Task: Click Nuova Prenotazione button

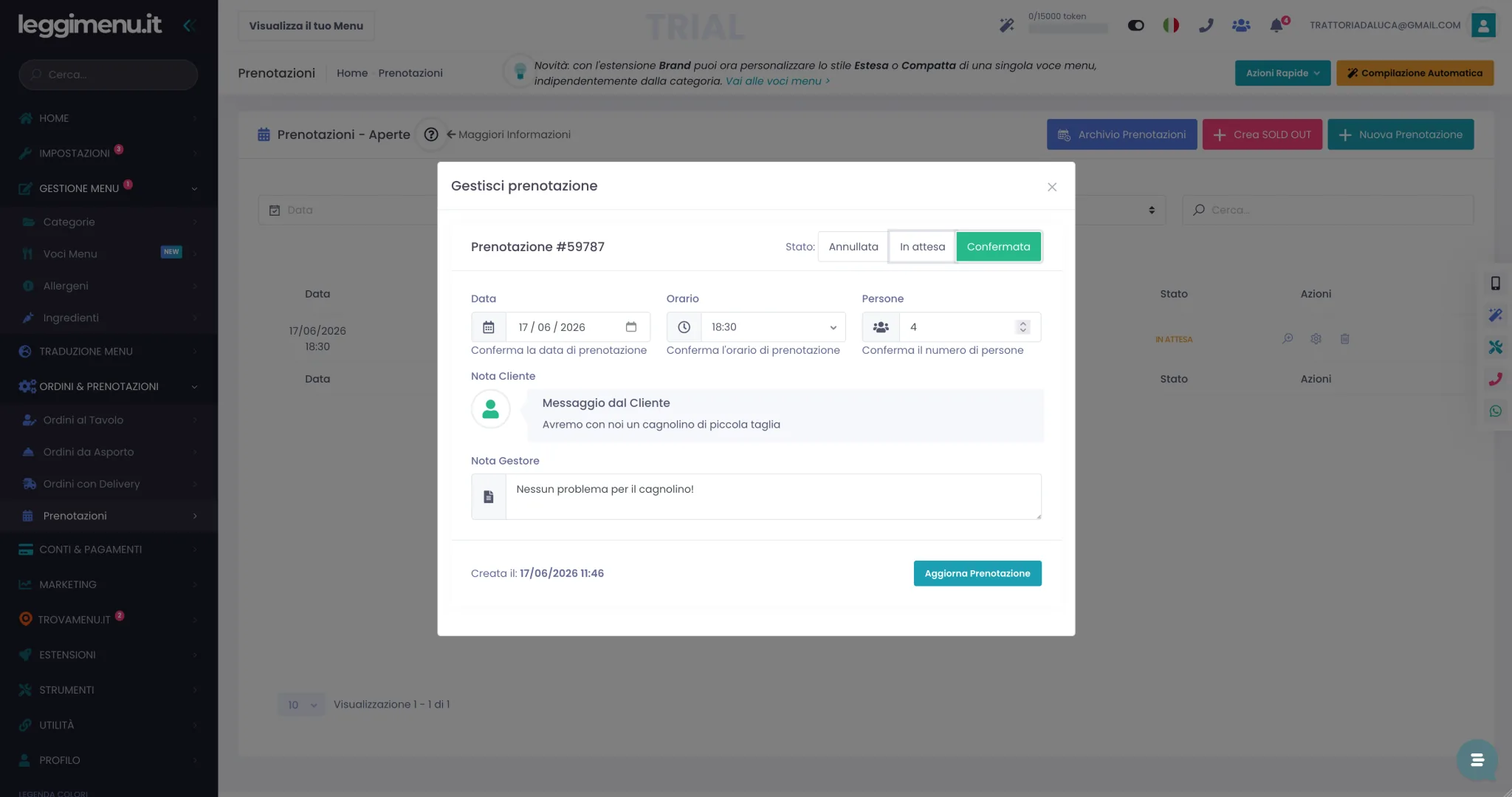Action: click(1401, 134)
